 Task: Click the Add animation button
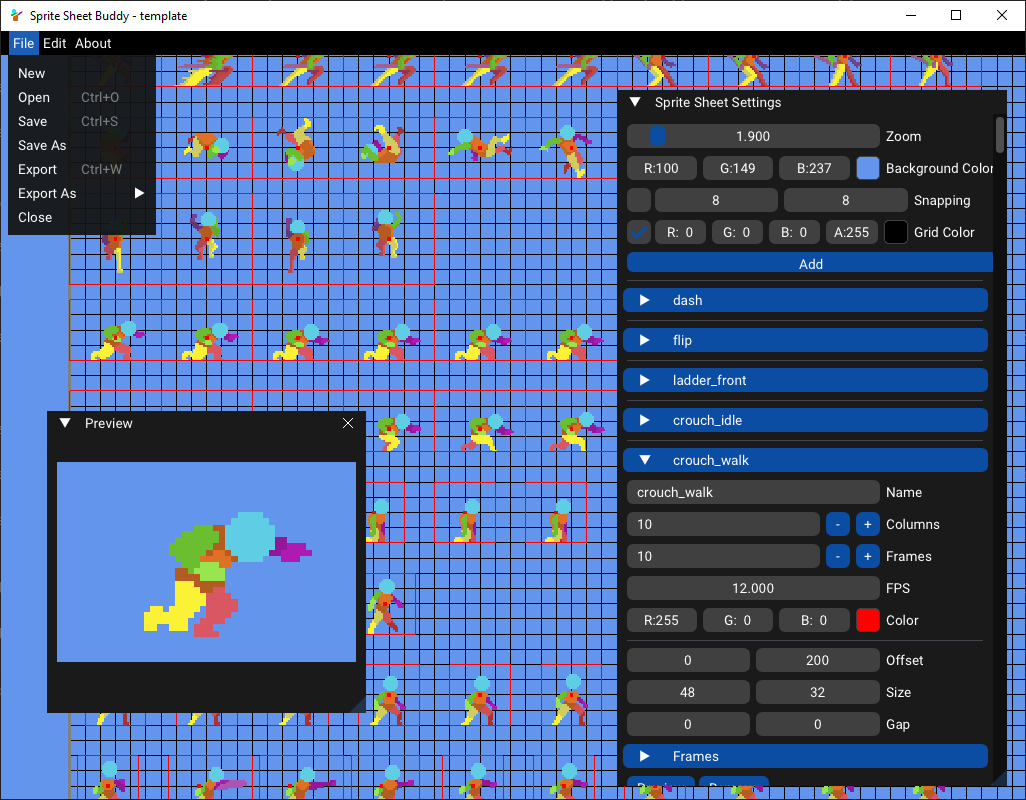tap(810, 264)
